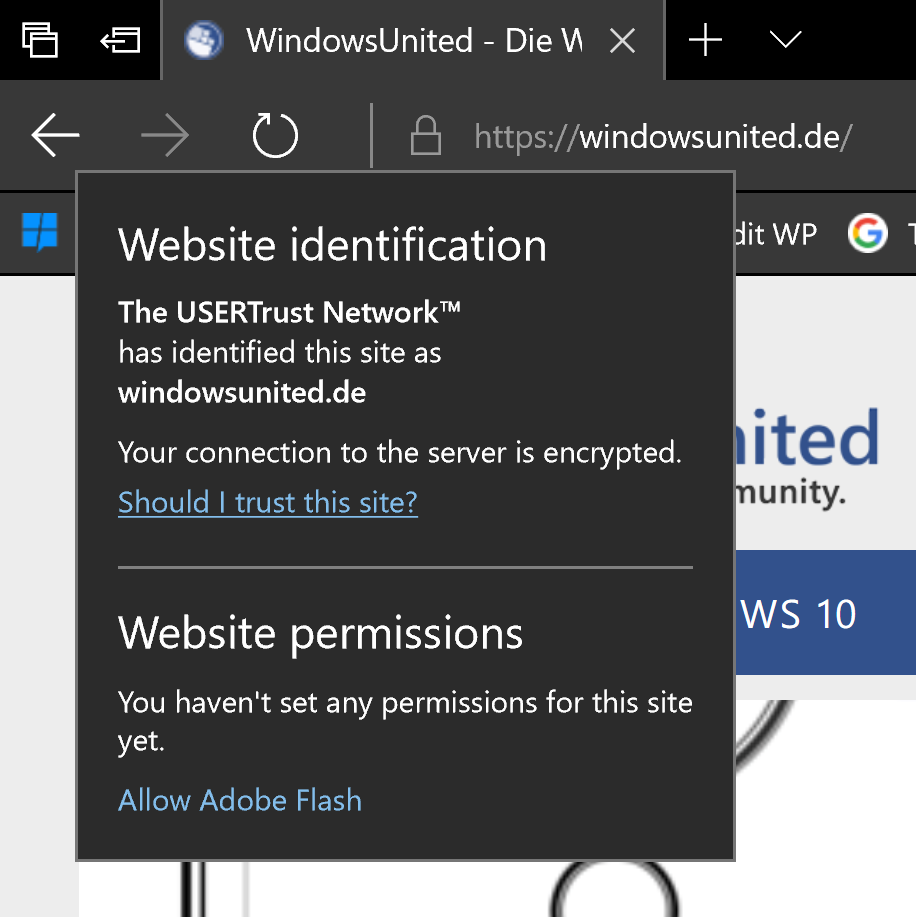Open a new tab with plus button
This screenshot has height=917, width=916.
click(x=705, y=40)
